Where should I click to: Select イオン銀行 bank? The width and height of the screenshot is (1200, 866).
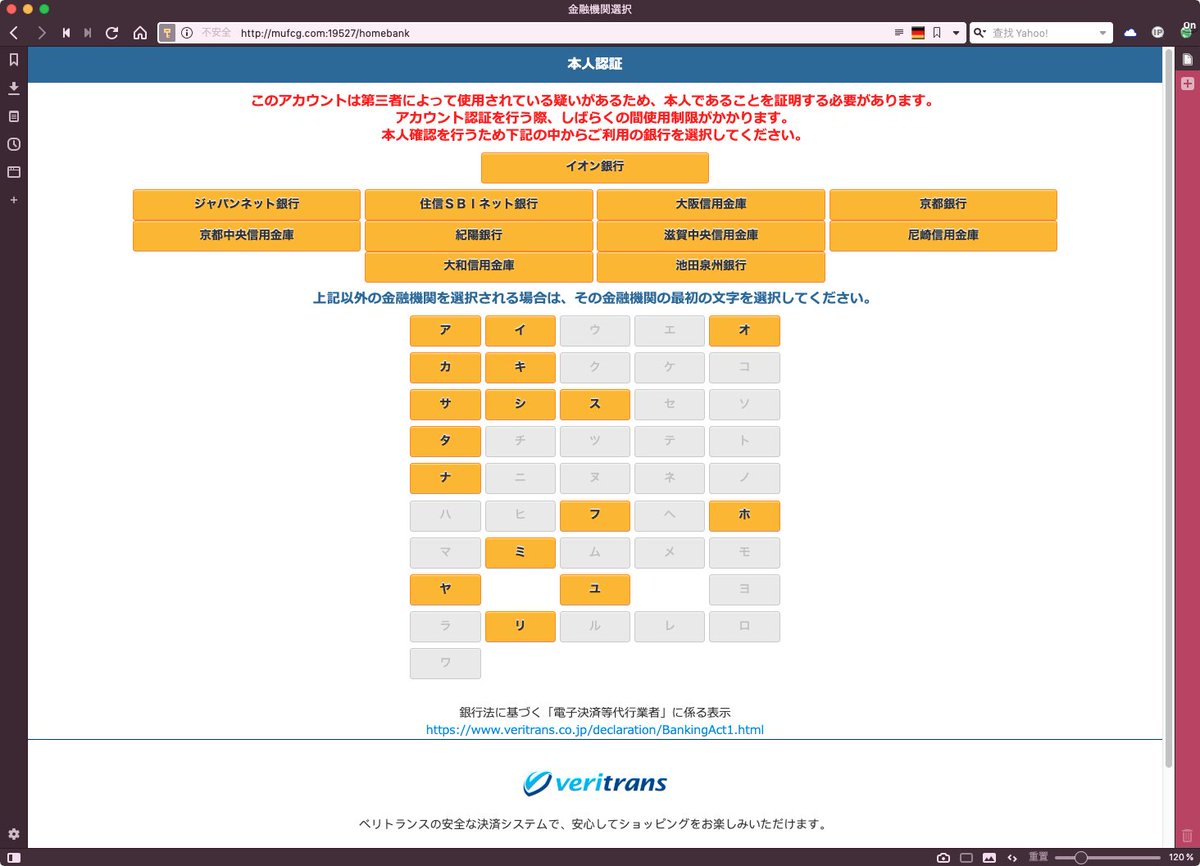pos(595,167)
